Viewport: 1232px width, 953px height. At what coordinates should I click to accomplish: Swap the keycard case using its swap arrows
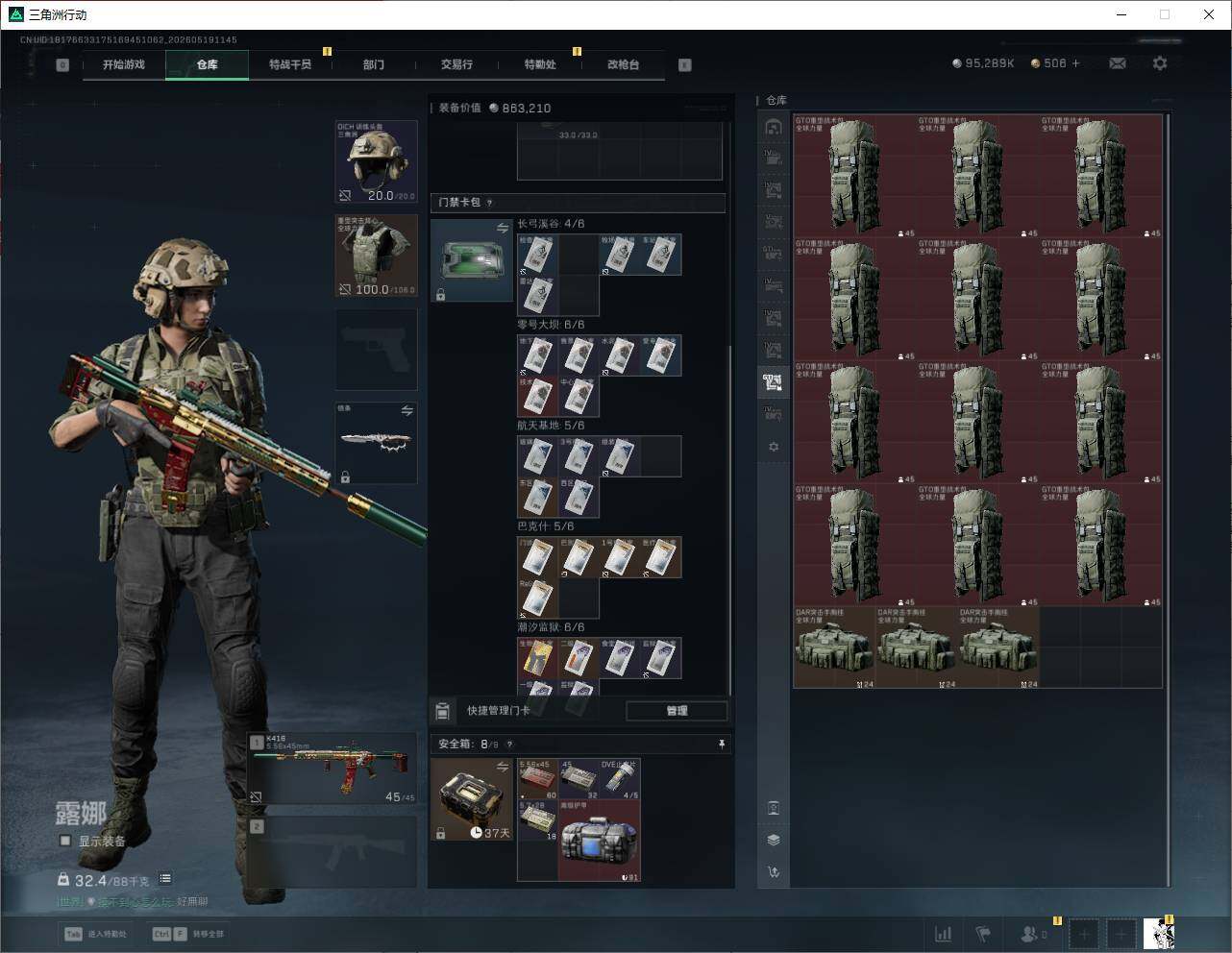pos(502,228)
